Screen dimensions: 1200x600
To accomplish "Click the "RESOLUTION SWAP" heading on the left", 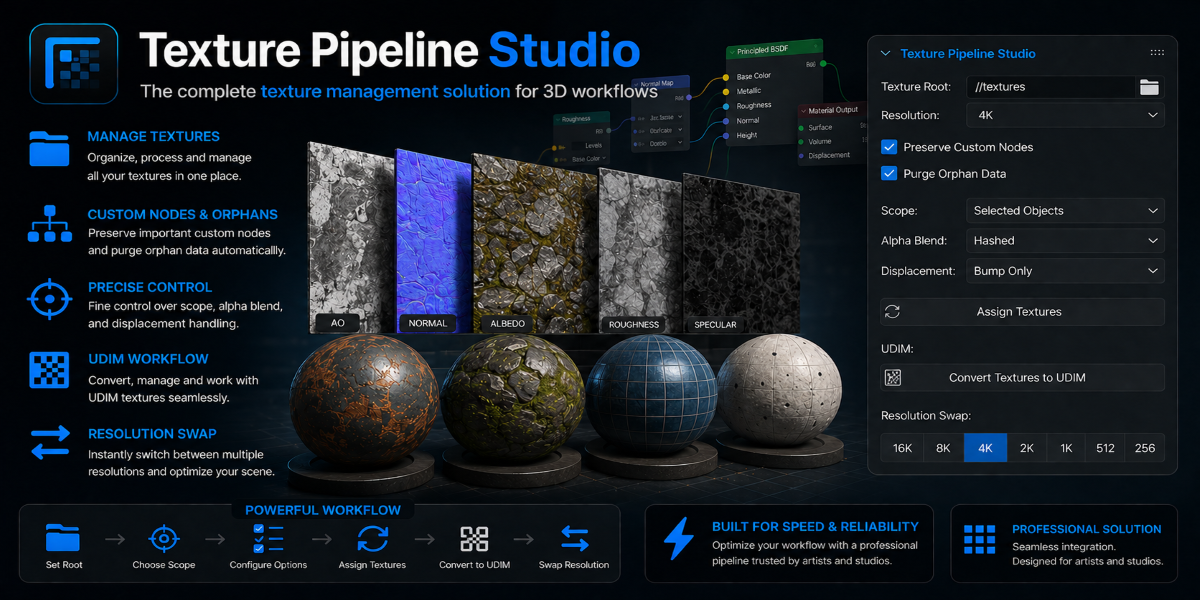I will tap(152, 434).
